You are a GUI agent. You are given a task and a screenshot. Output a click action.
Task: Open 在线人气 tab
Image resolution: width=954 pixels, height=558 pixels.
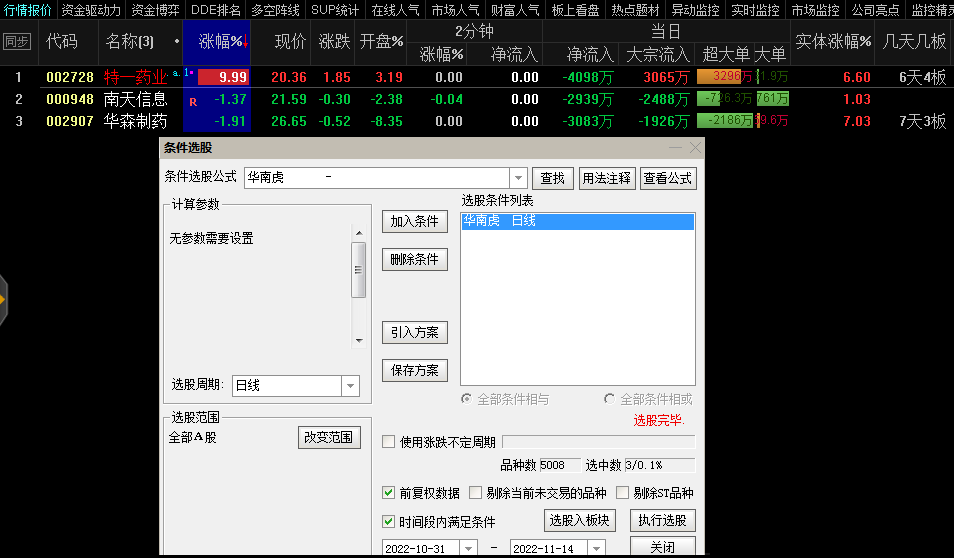point(395,10)
